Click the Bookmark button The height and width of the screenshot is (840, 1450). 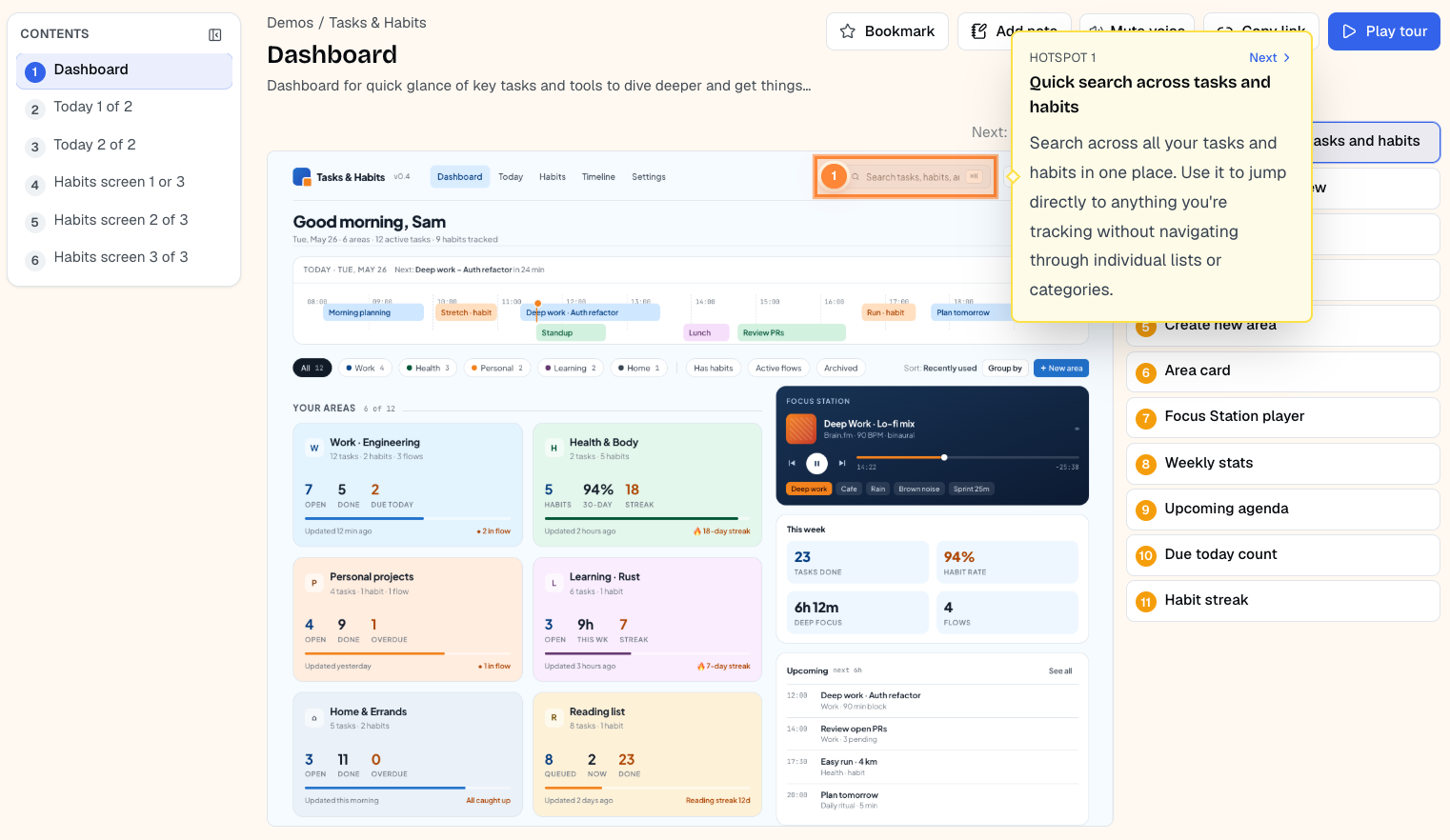(x=887, y=31)
